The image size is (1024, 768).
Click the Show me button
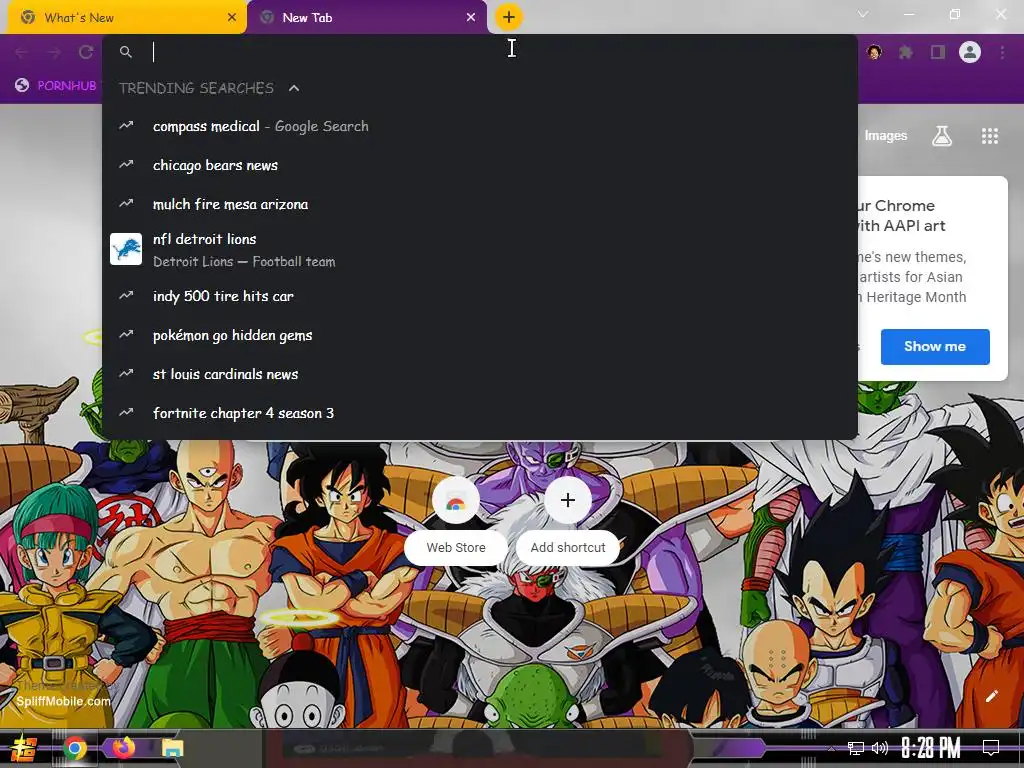(x=935, y=347)
